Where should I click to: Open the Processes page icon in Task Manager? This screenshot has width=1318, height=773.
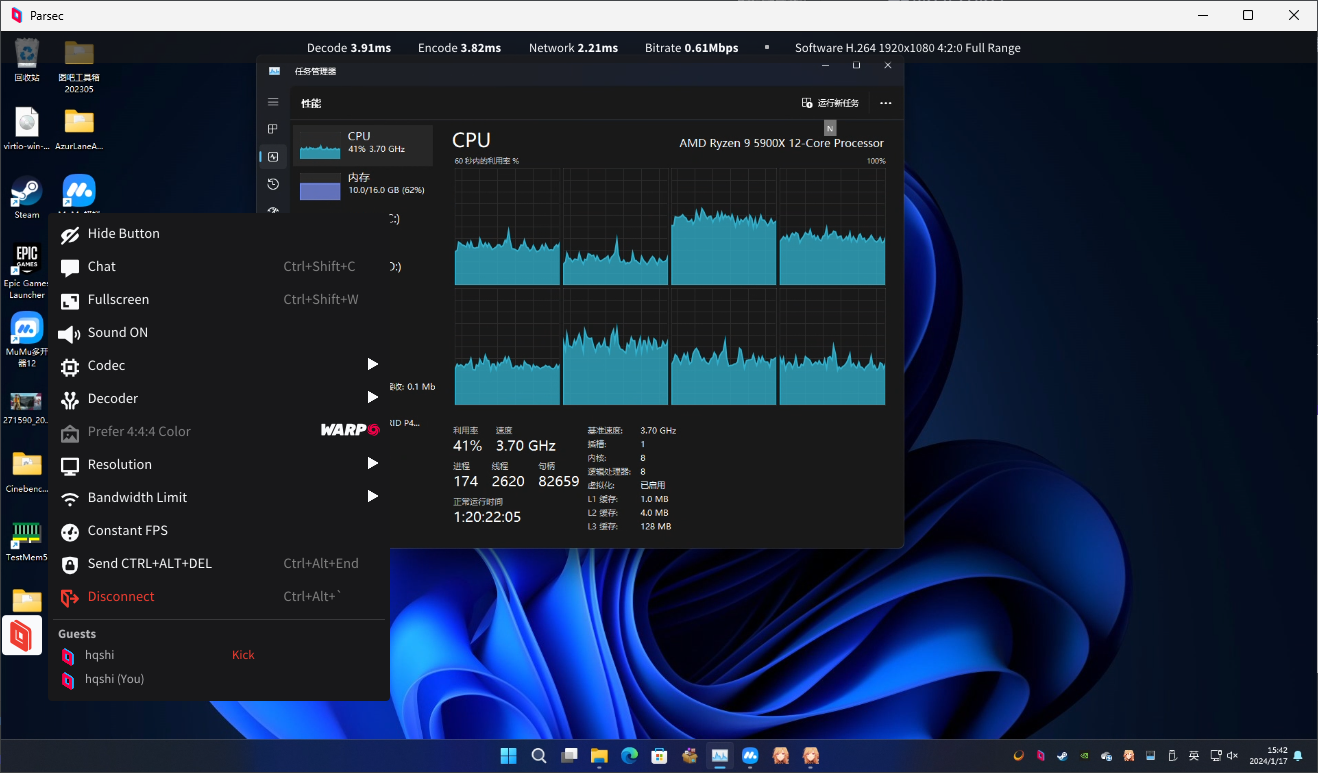(x=273, y=129)
